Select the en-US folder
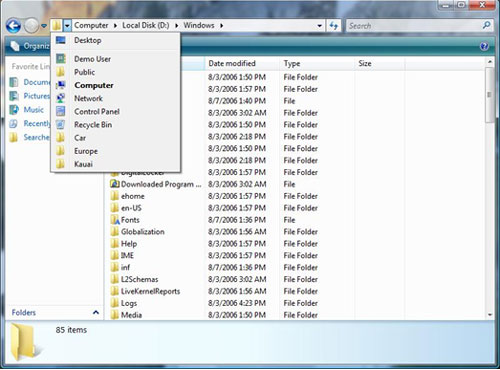 click(126, 208)
